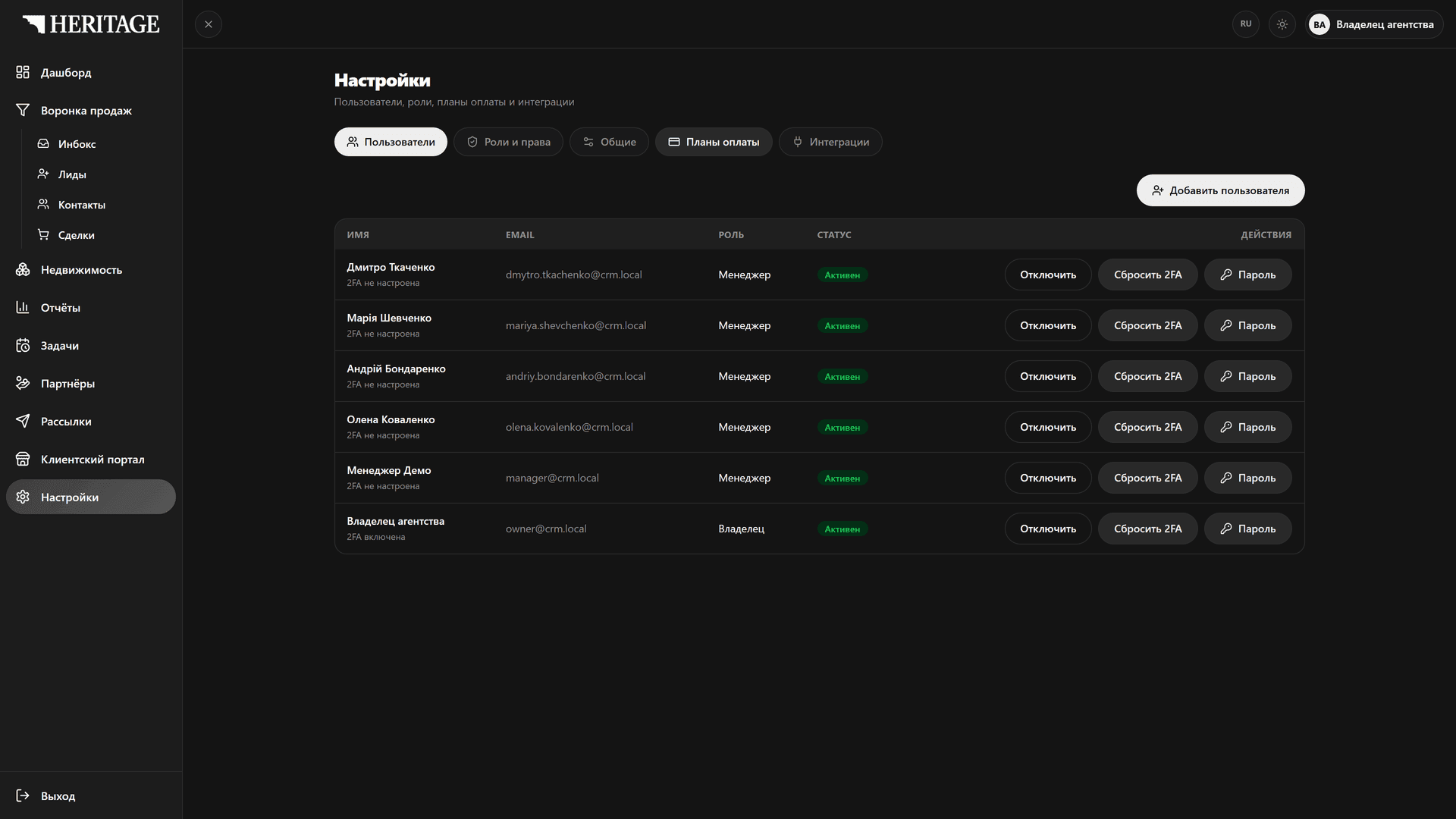Collapse sidebar with the X button
1456x819 pixels.
click(x=209, y=24)
